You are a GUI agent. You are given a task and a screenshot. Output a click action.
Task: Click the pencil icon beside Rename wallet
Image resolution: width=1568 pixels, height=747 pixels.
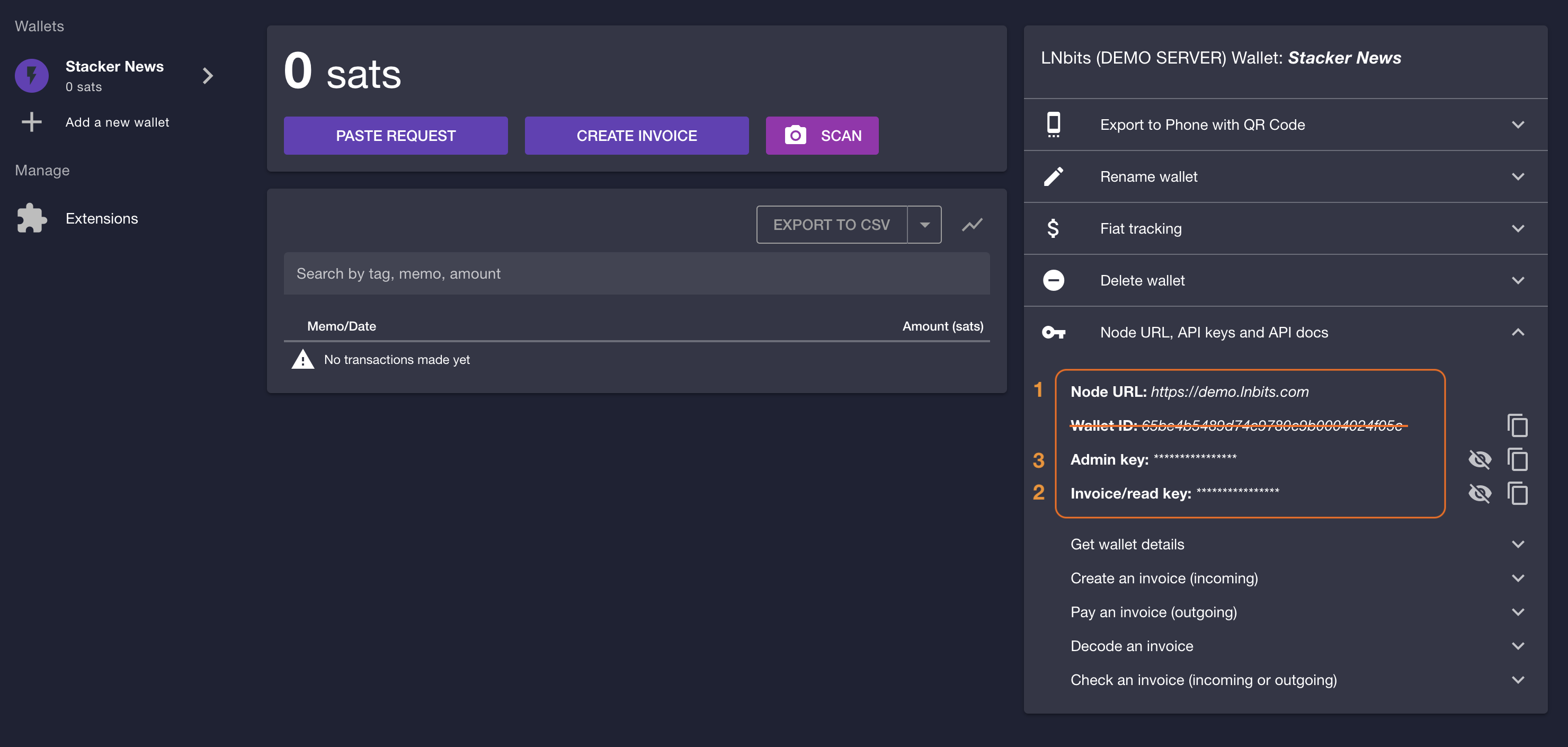point(1054,176)
